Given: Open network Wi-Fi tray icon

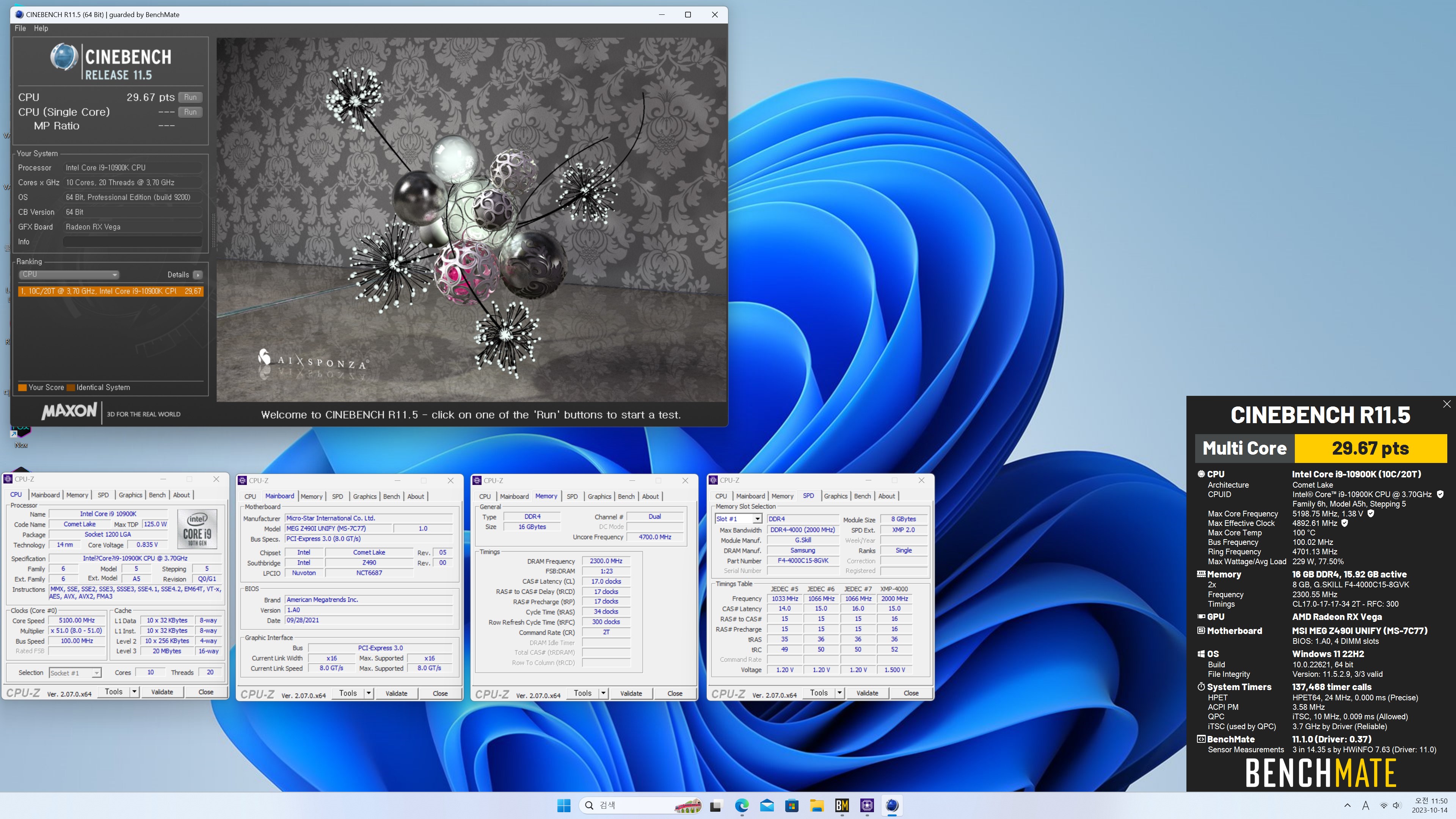Looking at the screenshot, I should click(x=1384, y=805).
